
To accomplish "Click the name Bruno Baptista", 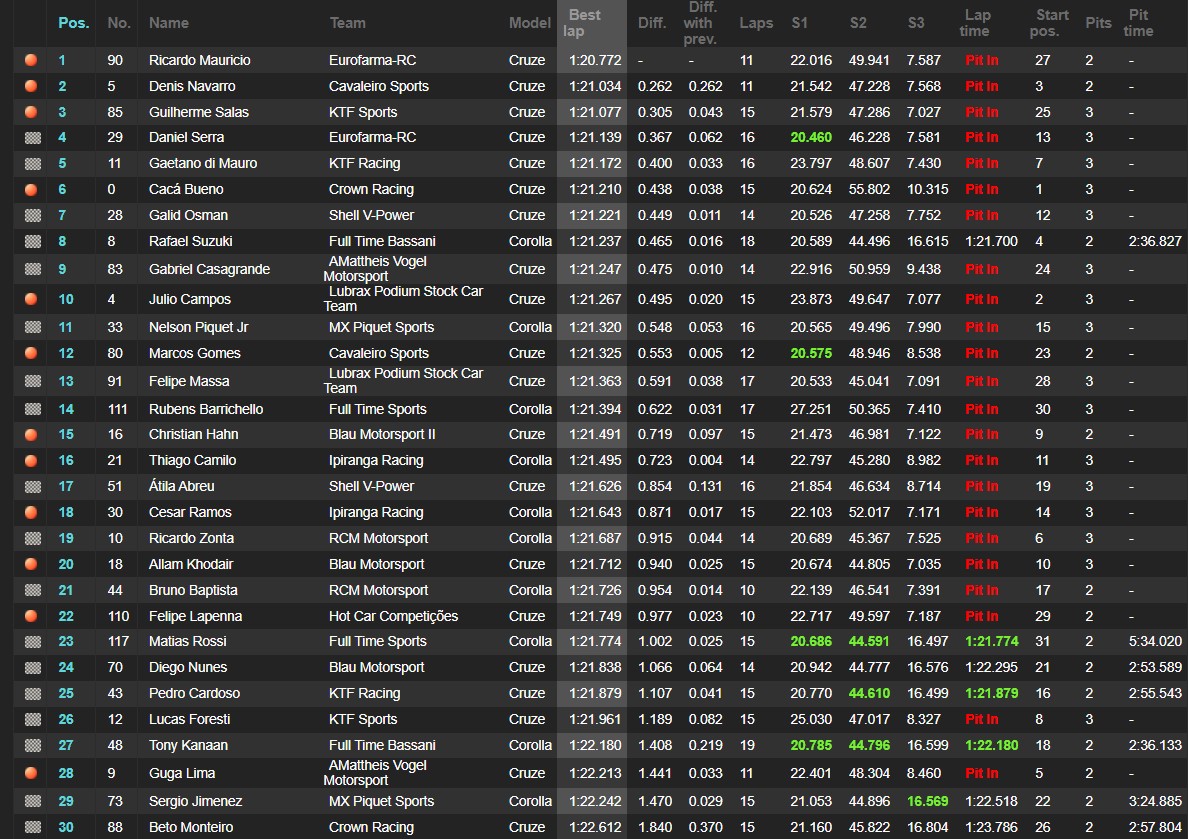I will (x=193, y=590).
